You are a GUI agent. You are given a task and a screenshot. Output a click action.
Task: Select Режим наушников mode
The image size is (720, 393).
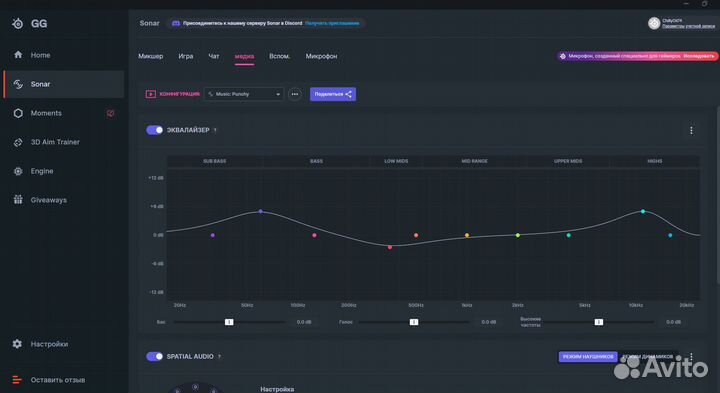pyautogui.click(x=588, y=356)
